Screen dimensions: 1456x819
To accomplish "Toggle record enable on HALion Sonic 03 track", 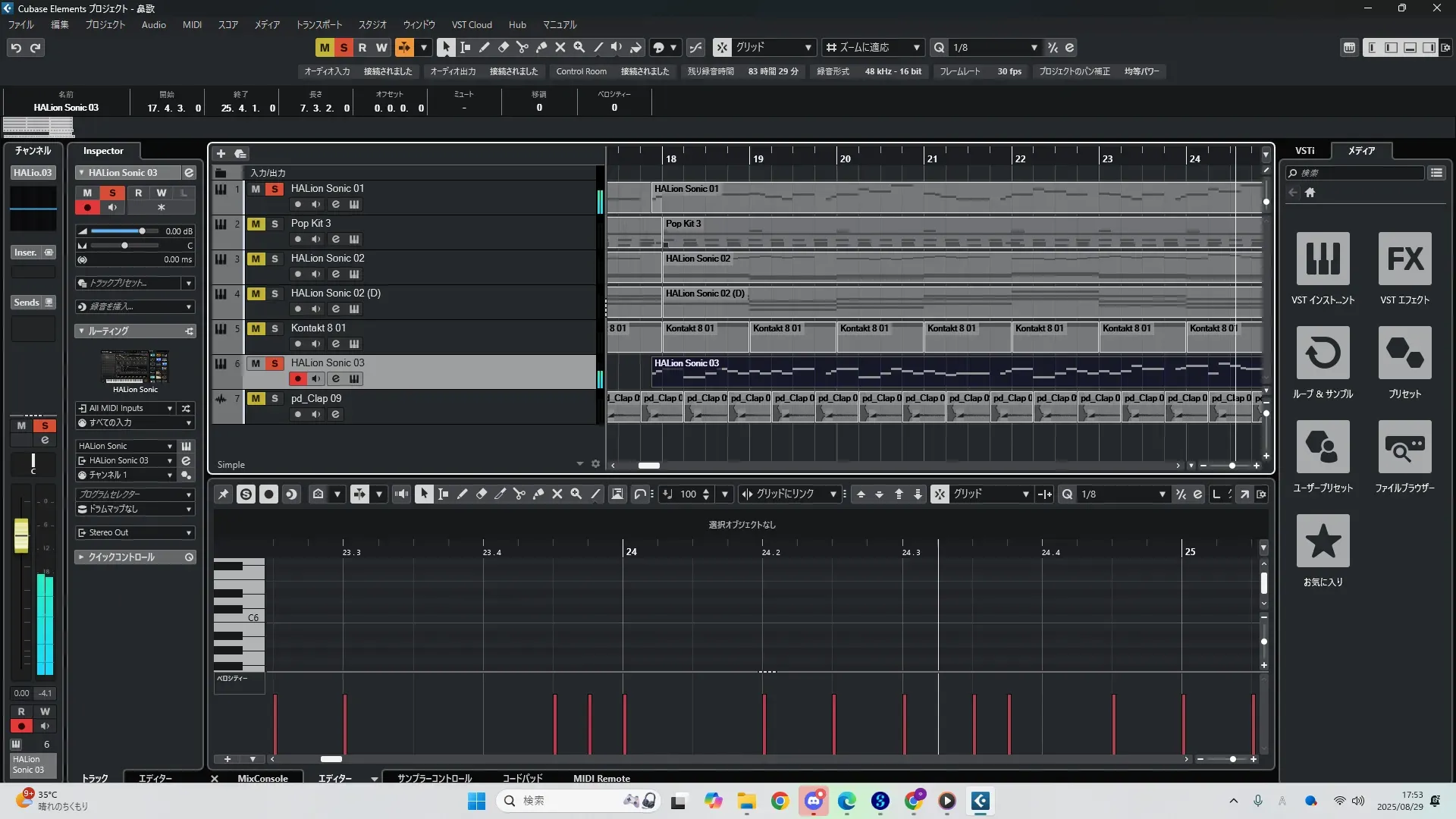I will tap(298, 378).
